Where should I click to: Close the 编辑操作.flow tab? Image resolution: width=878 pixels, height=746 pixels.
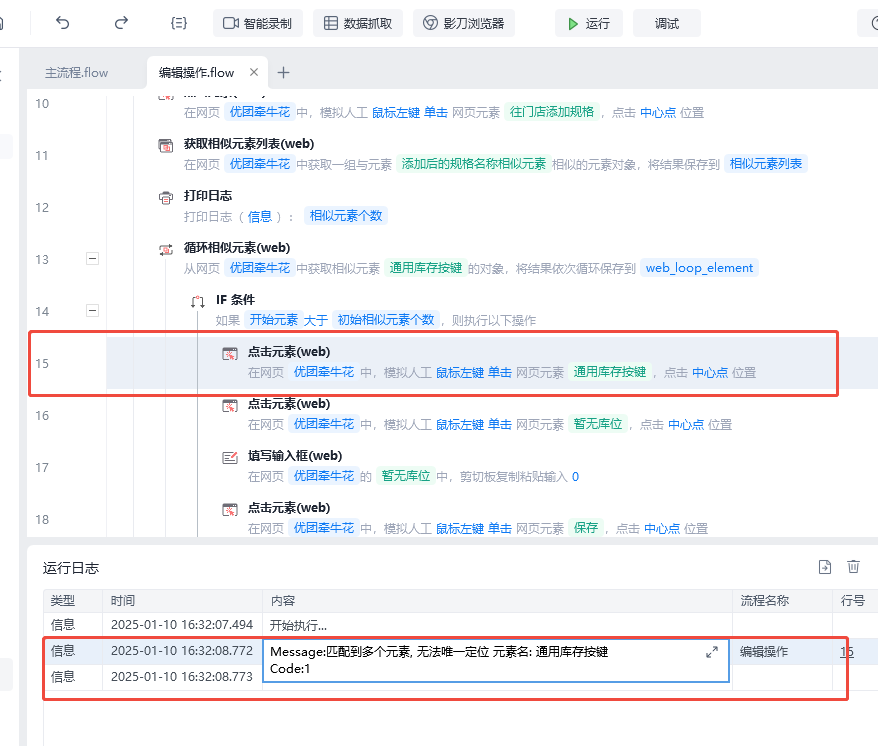(x=254, y=72)
